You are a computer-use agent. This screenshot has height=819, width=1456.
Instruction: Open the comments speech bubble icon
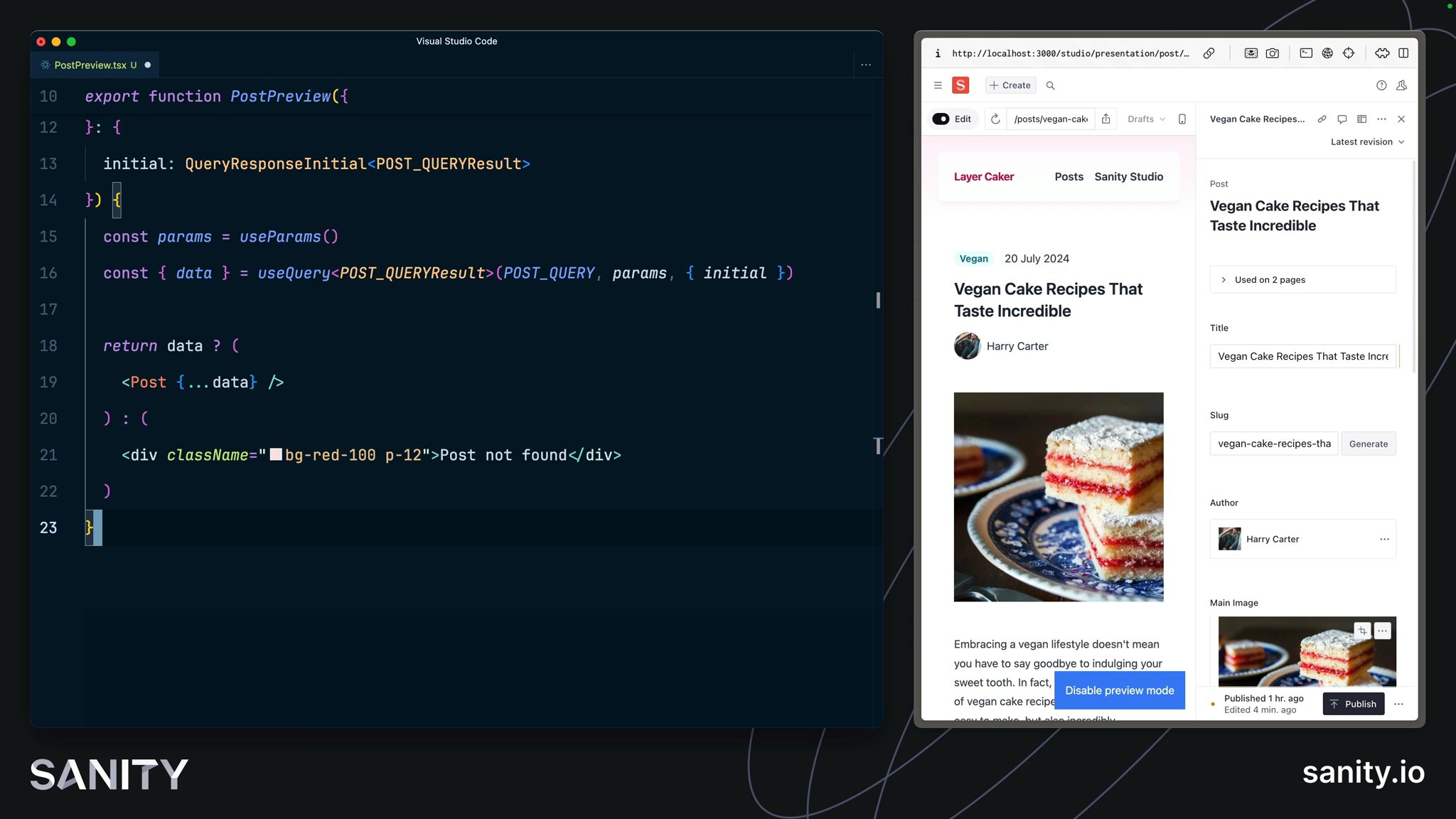click(1342, 119)
